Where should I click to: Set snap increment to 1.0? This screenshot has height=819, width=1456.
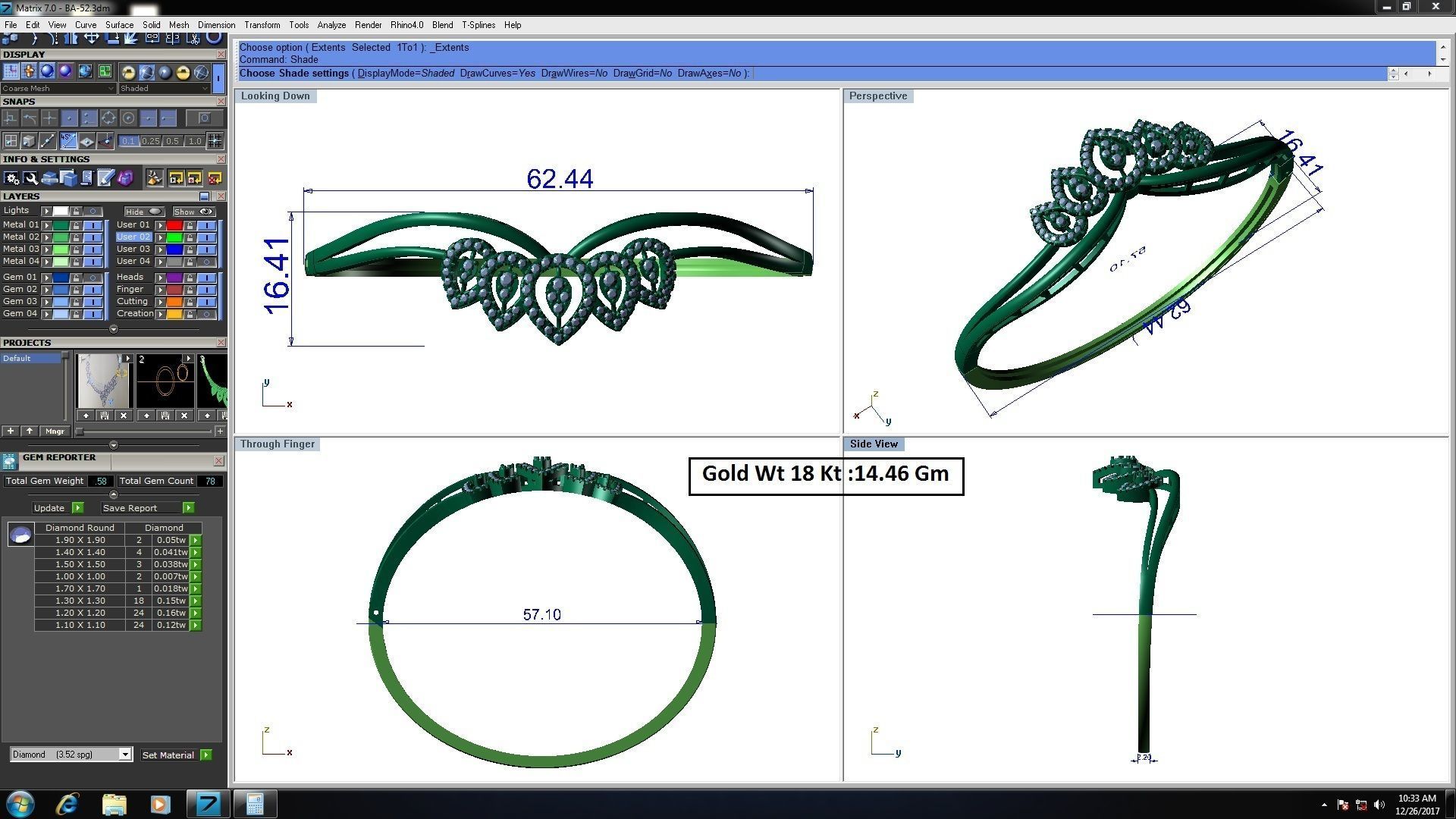point(195,141)
